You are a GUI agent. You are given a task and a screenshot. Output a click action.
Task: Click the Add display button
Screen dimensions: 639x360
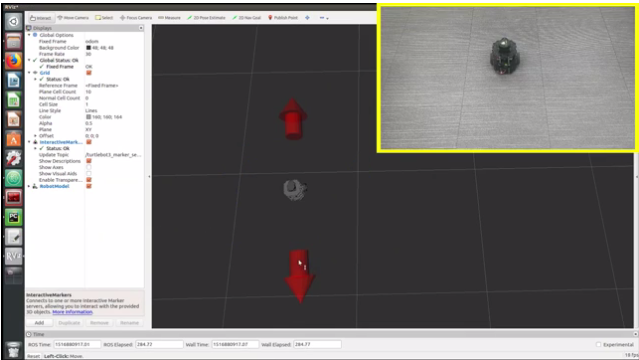(x=39, y=323)
